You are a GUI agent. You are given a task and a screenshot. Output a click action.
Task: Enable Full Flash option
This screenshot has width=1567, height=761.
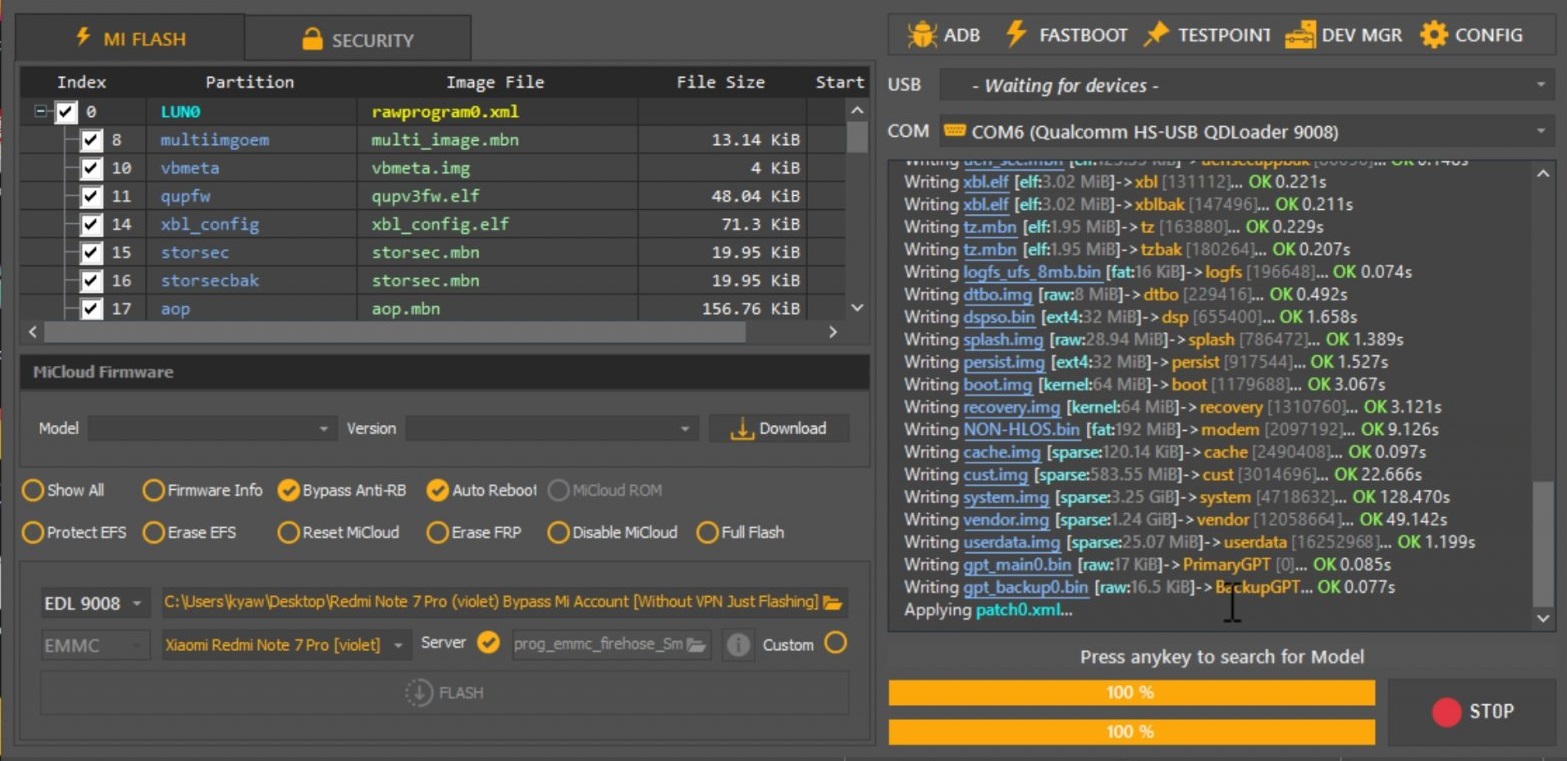(x=708, y=532)
